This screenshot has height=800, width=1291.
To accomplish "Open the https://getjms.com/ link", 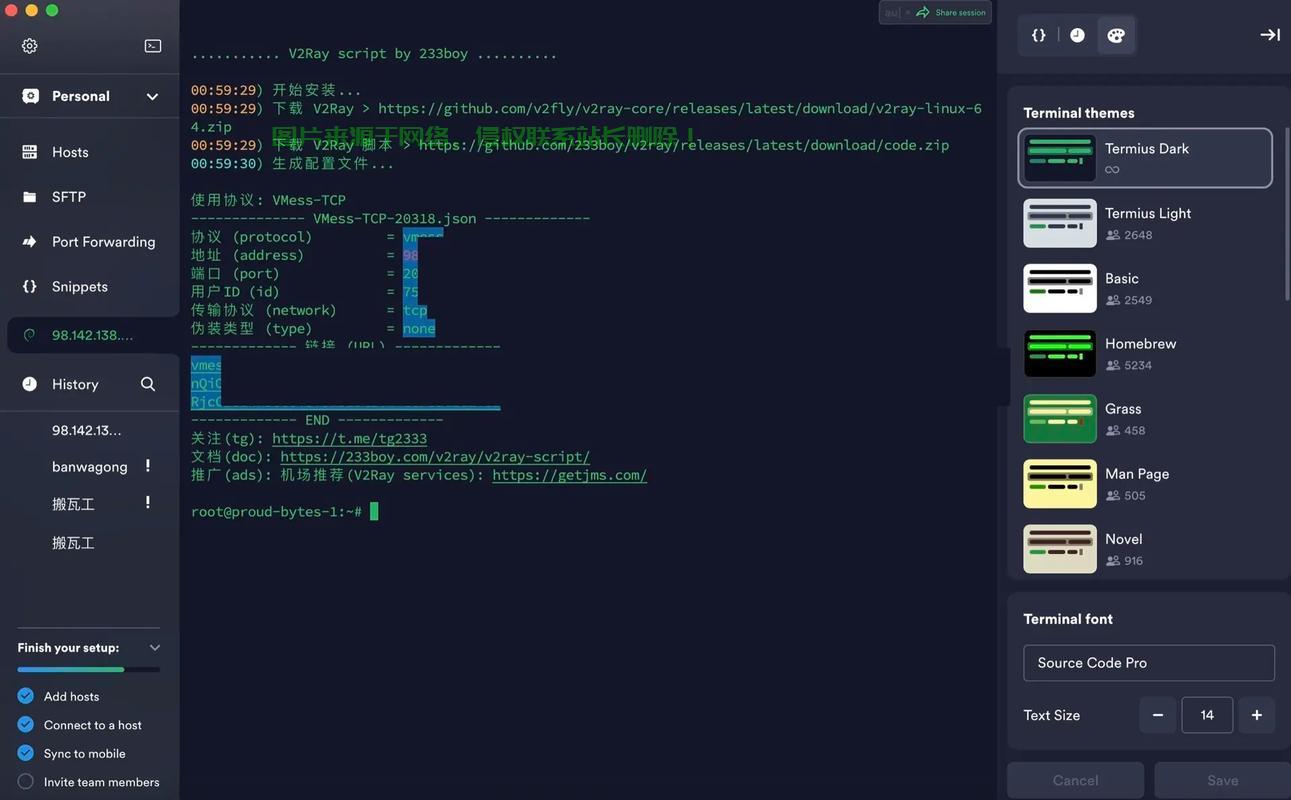I will point(570,475).
